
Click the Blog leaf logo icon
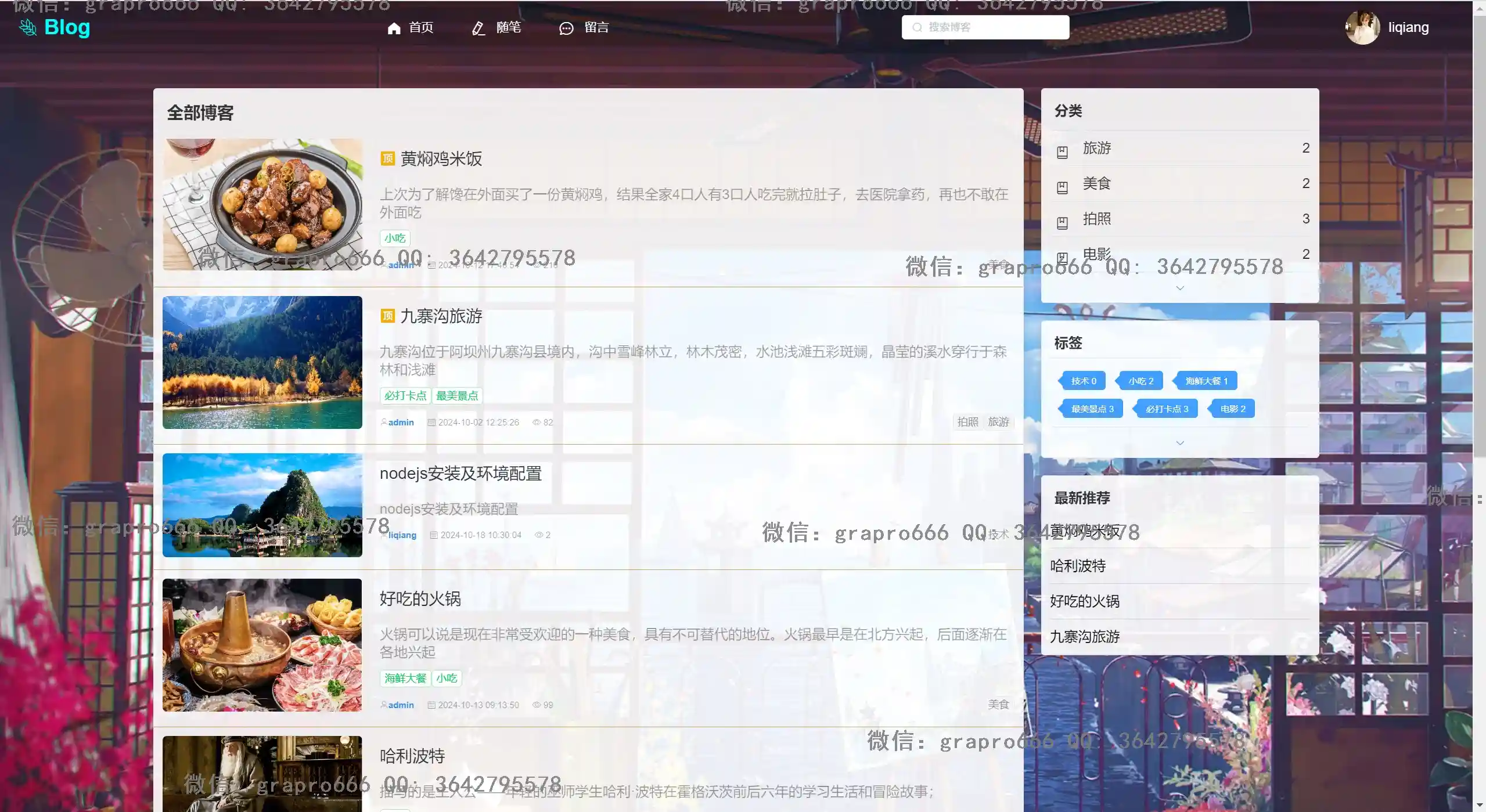point(28,27)
